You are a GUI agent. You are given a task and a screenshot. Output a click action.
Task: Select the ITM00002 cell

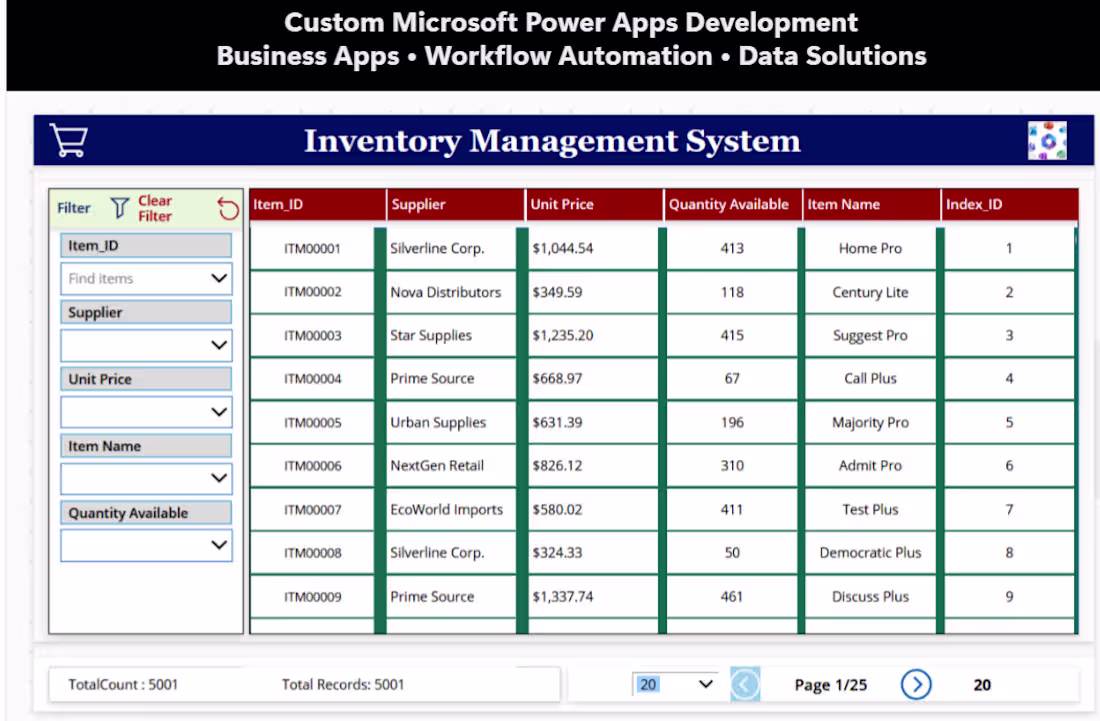(x=312, y=292)
